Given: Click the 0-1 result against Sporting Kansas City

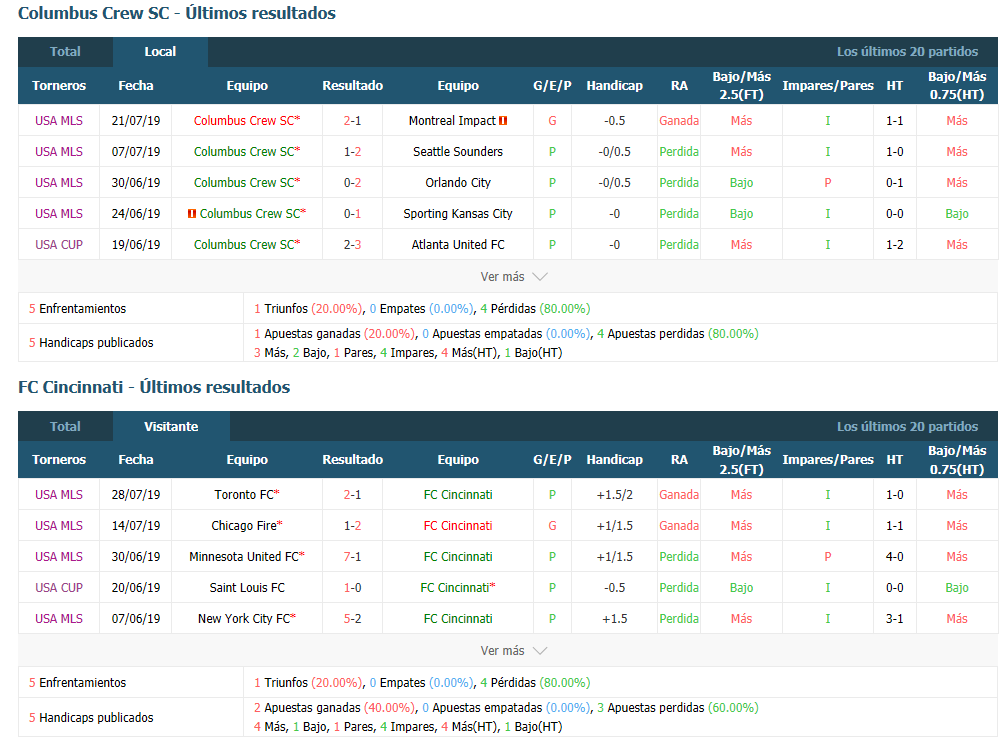Looking at the screenshot, I should (353, 213).
